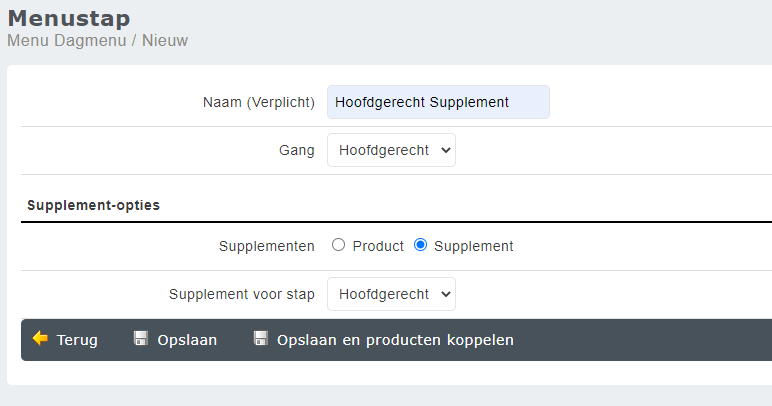Screen dimensions: 772x406
Task: Click the chevron arrow of the Gang select
Action: click(446, 150)
